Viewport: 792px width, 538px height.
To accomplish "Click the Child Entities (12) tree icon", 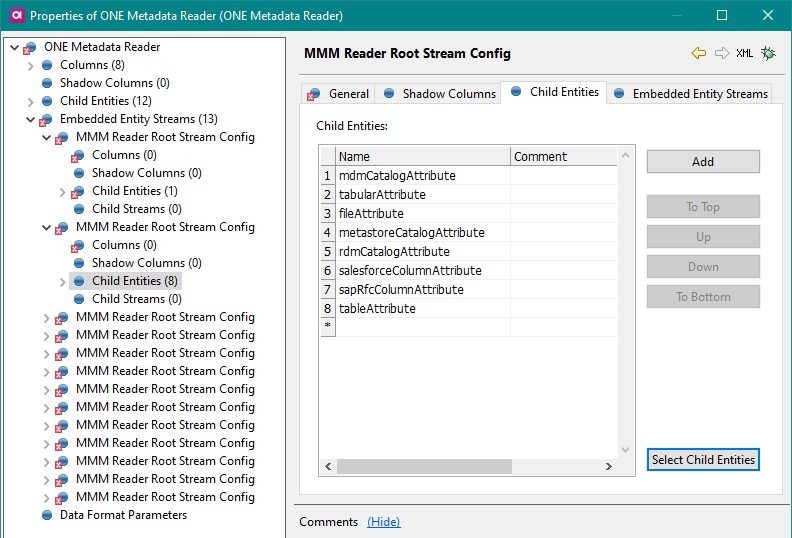I will point(47,101).
